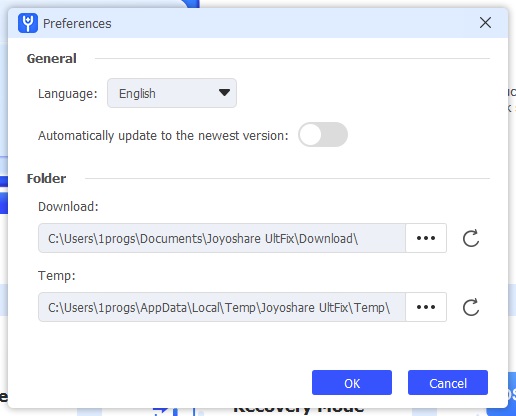Click inside the Download path field
The height and width of the screenshot is (416, 516).
pyautogui.click(x=222, y=238)
